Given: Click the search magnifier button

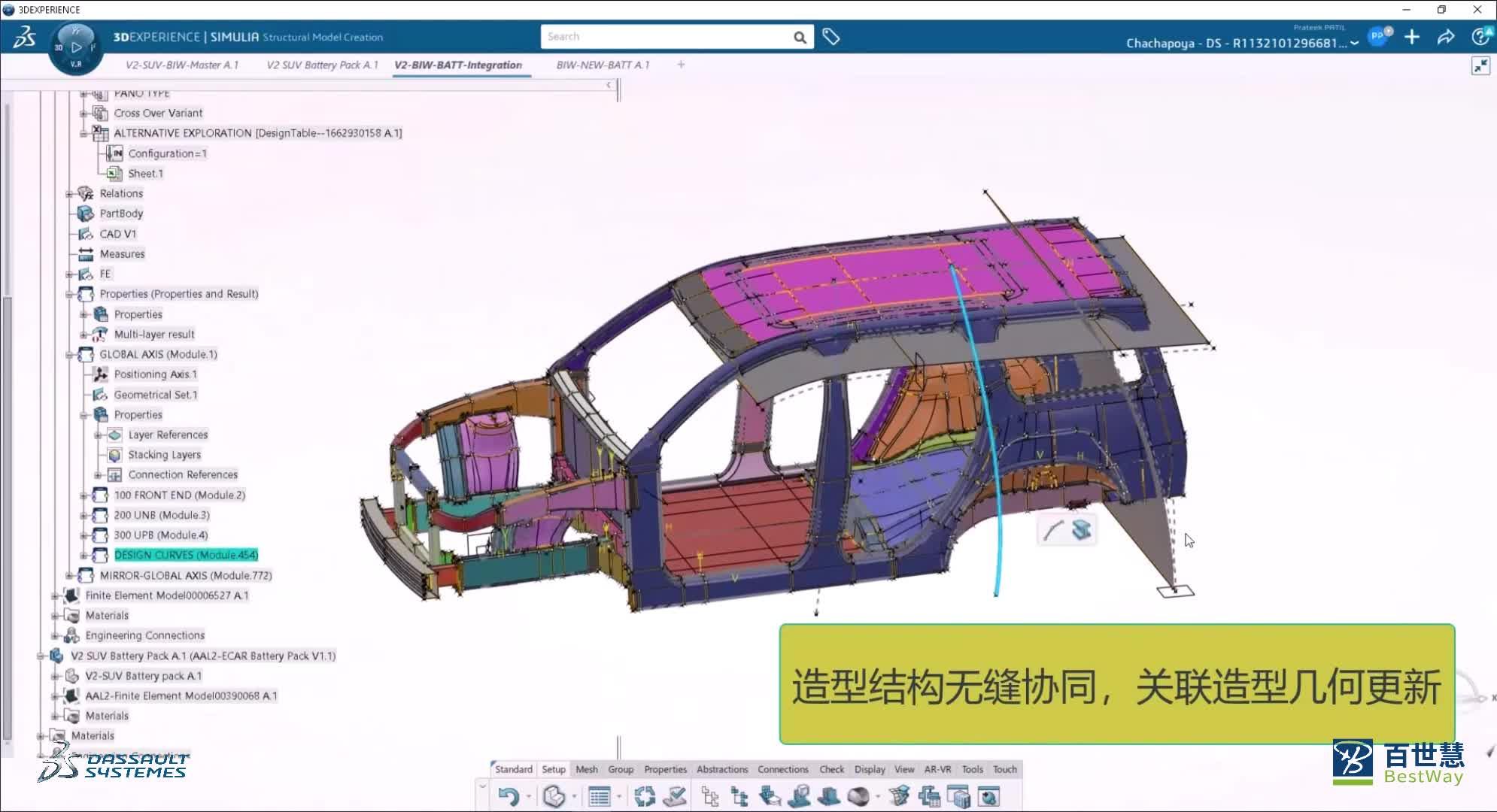Looking at the screenshot, I should (x=799, y=36).
